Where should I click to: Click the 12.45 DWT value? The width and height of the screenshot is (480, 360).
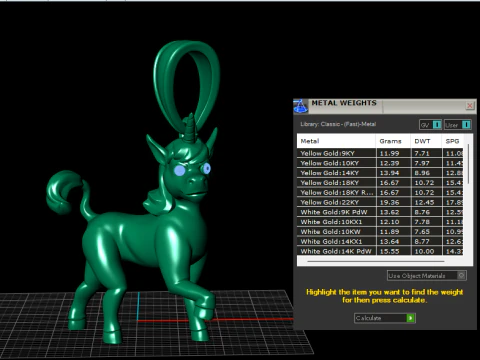click(x=424, y=202)
